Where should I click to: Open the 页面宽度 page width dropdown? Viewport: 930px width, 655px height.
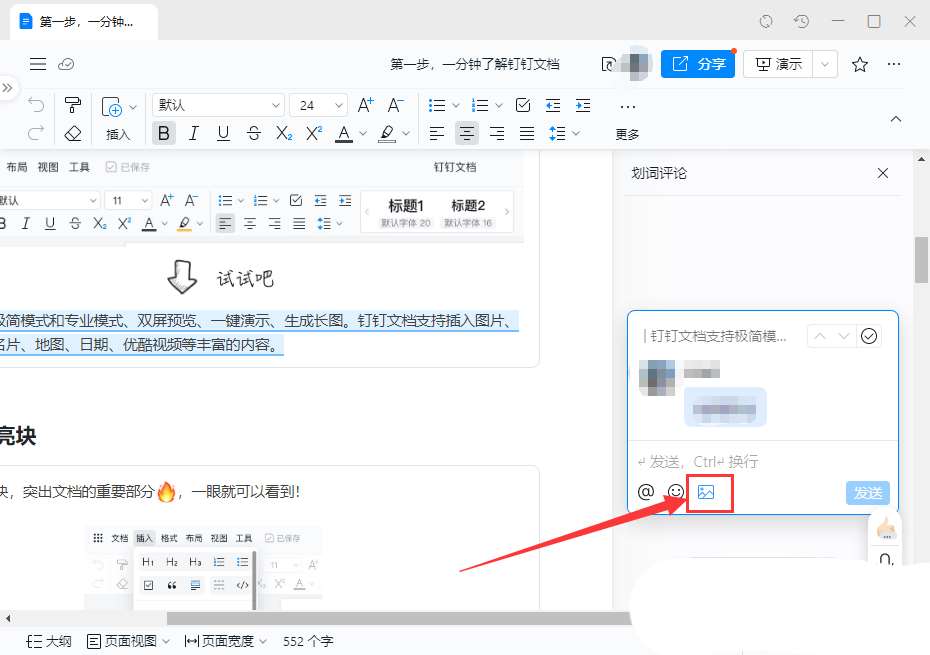(x=225, y=641)
